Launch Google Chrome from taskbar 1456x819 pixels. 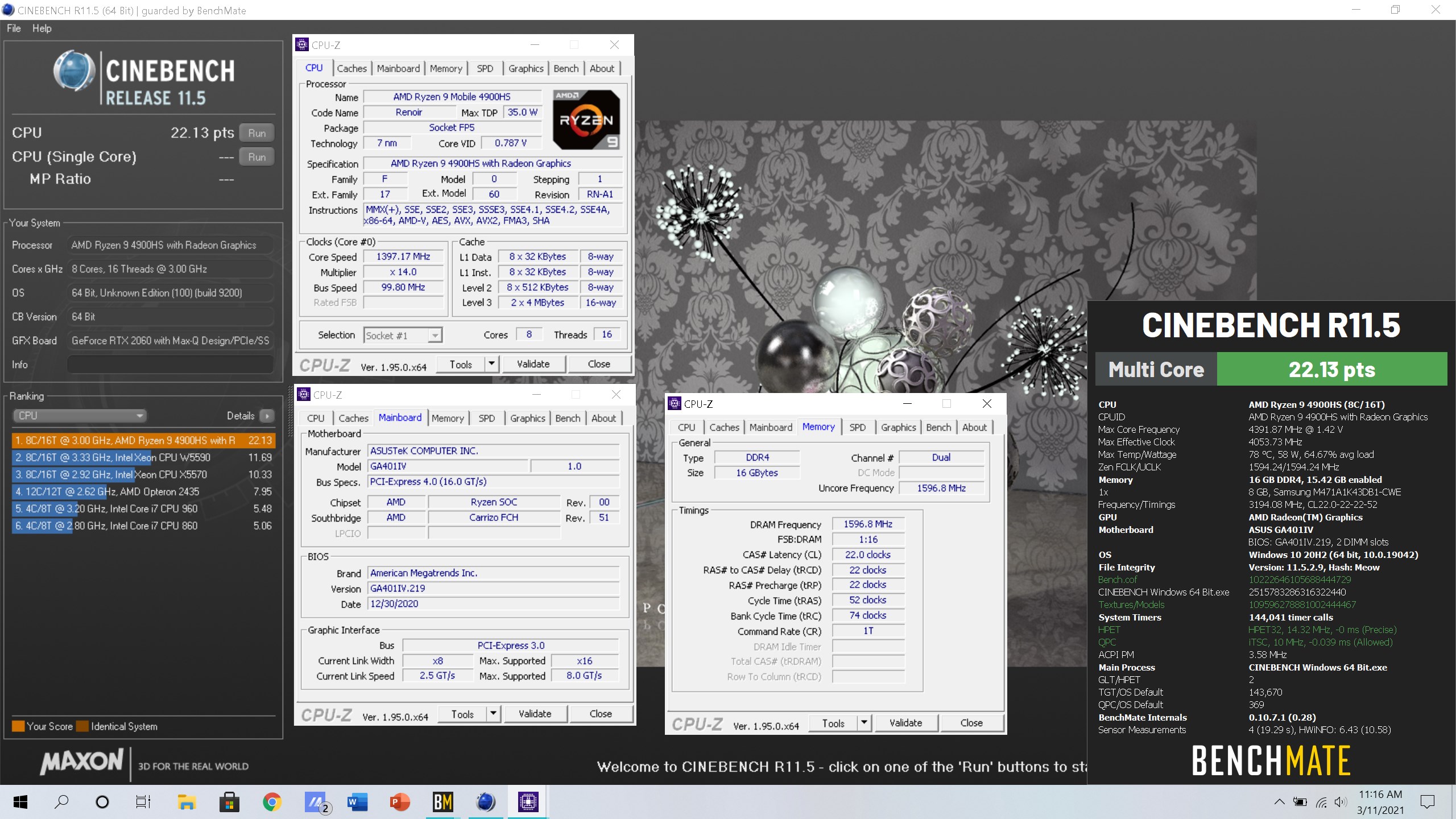pyautogui.click(x=272, y=802)
